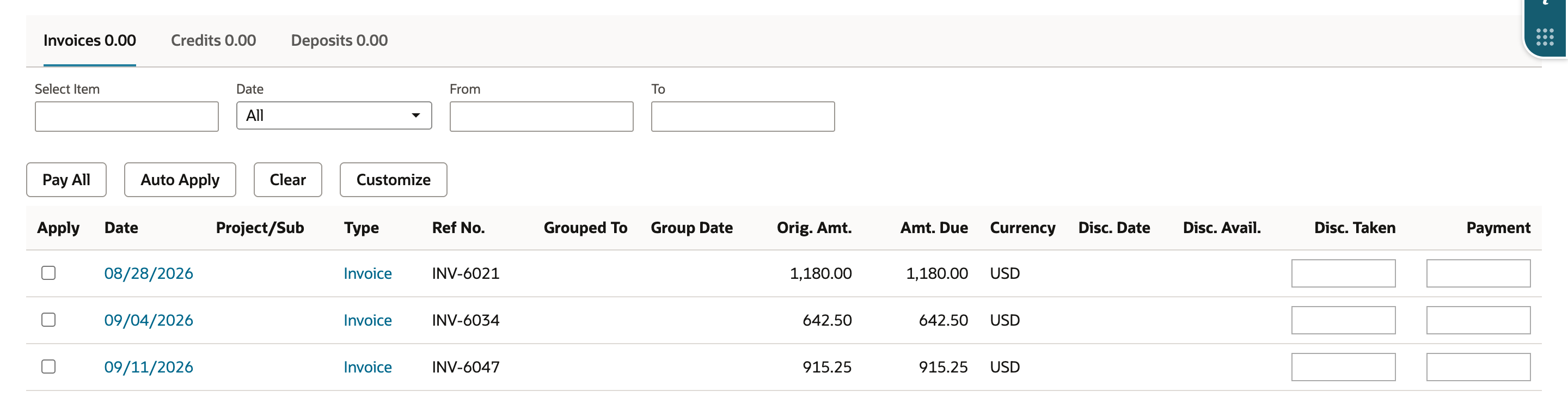Focus the From date input field
1568x403 pixels.
[541, 117]
